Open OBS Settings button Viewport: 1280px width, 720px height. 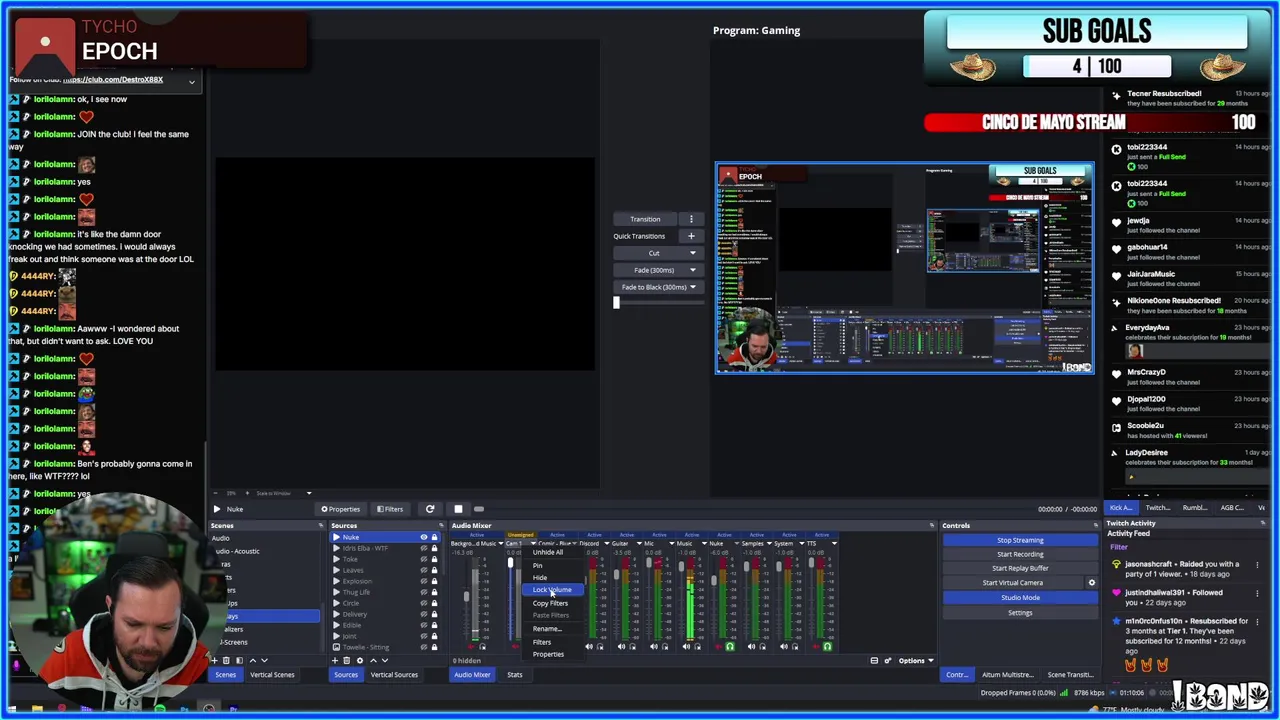point(1020,612)
